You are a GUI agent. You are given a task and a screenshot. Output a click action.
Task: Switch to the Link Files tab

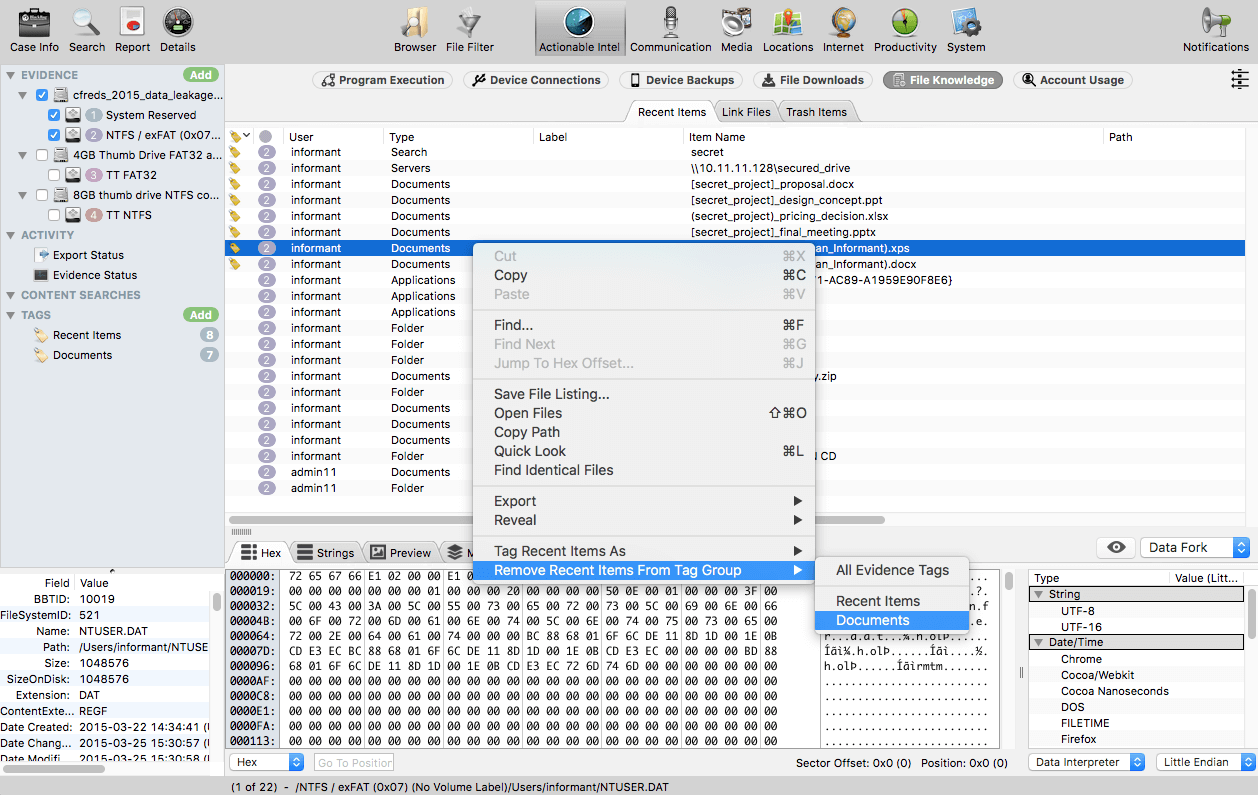(x=745, y=112)
